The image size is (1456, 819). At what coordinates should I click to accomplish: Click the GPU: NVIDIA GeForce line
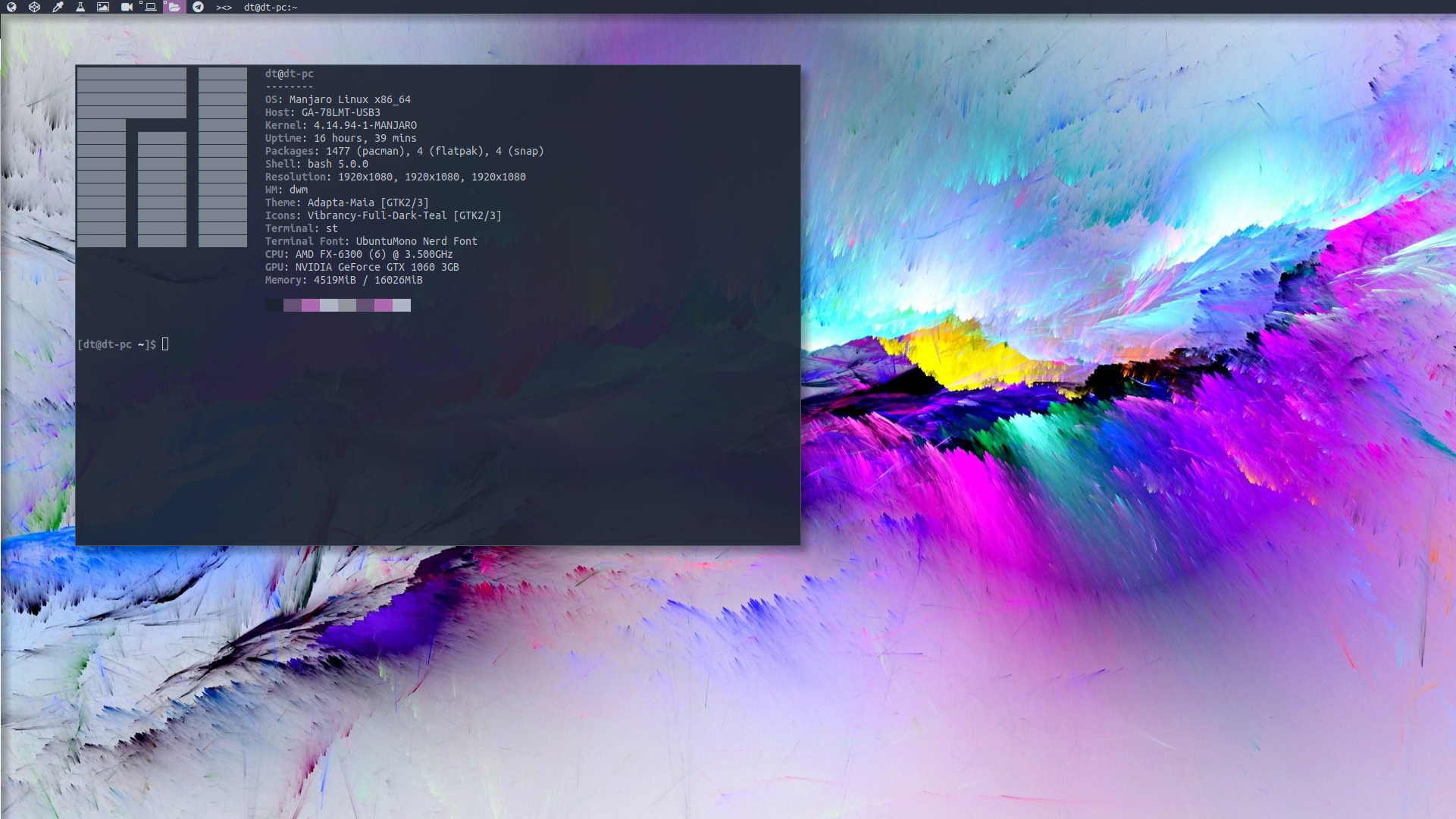tap(362, 267)
